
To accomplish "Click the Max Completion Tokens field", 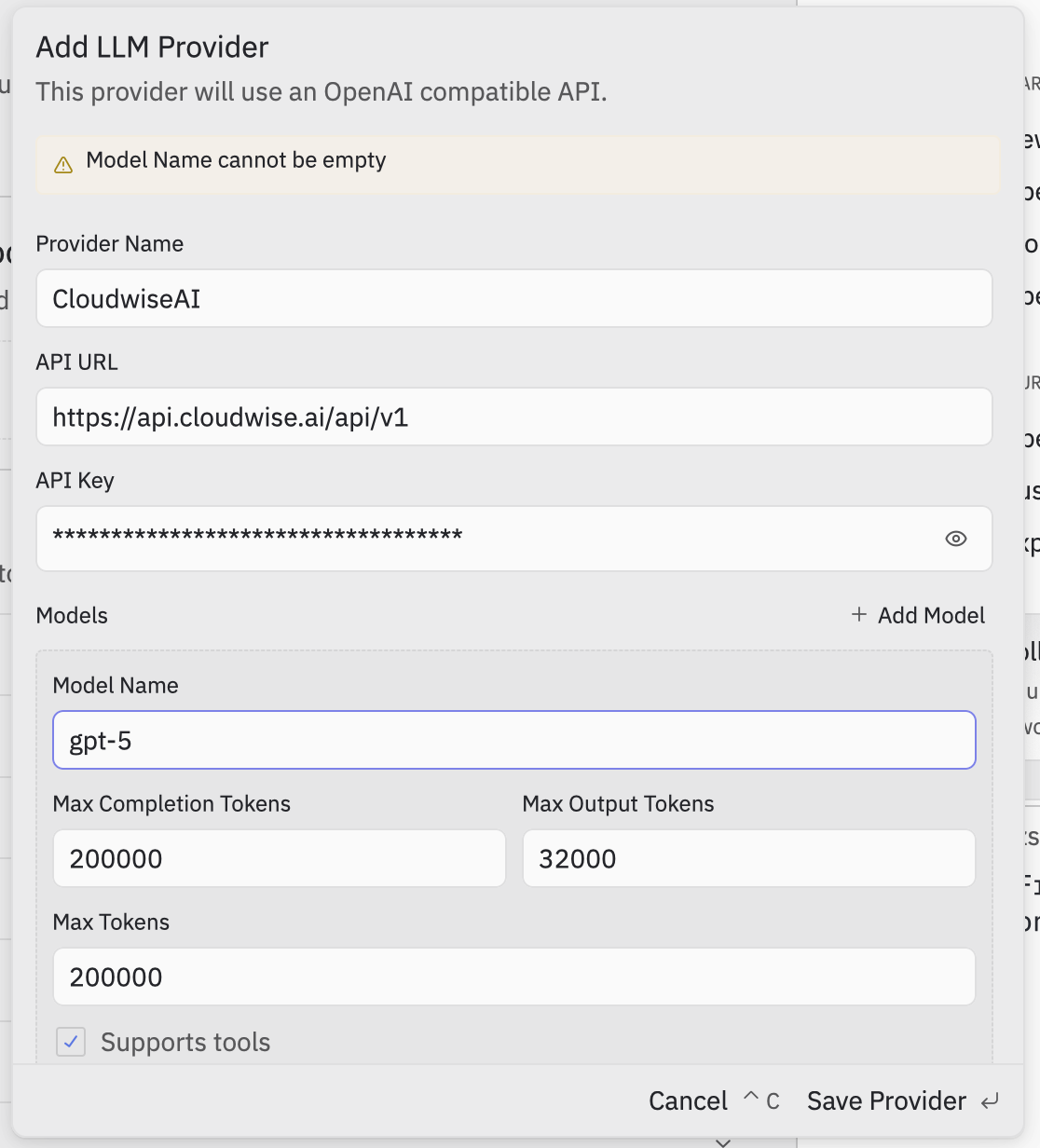I will 280,858.
